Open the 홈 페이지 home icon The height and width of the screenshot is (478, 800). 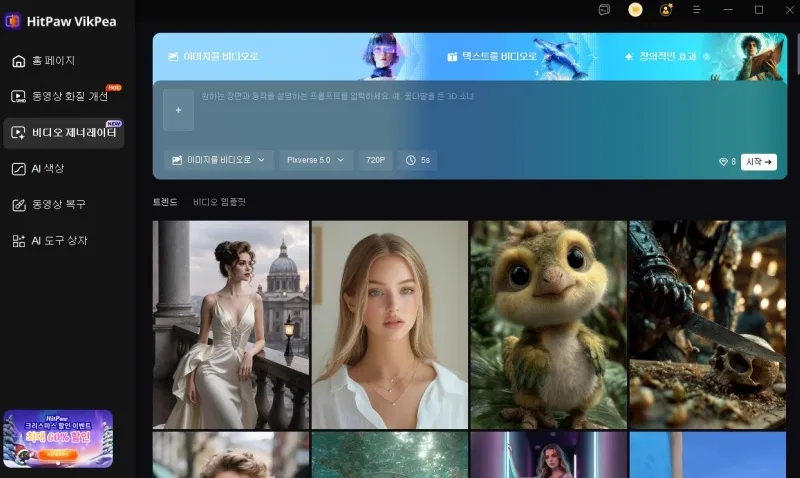click(18, 61)
